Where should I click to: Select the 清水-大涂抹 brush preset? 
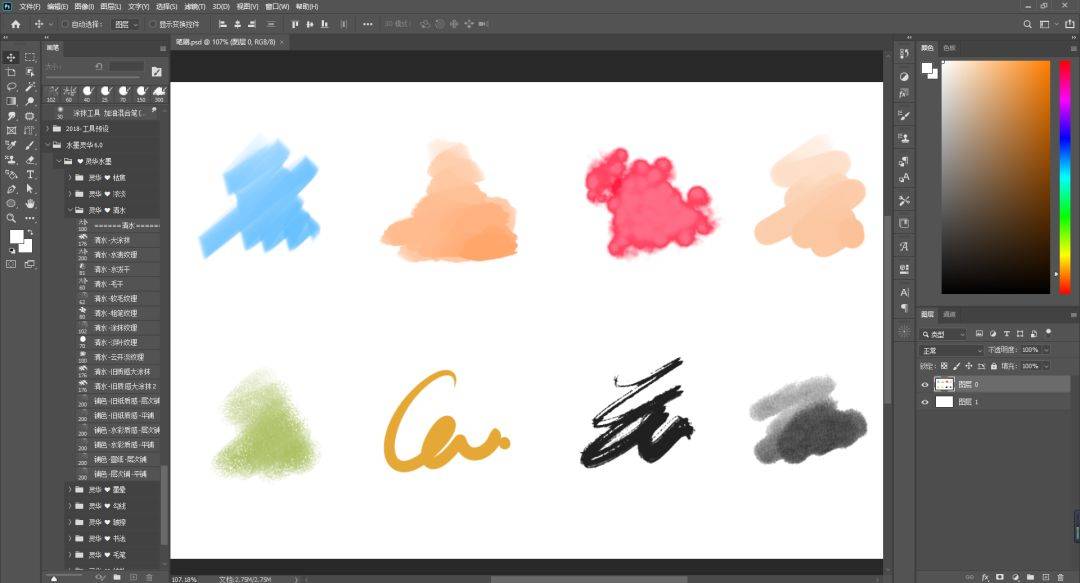pyautogui.click(x=112, y=240)
